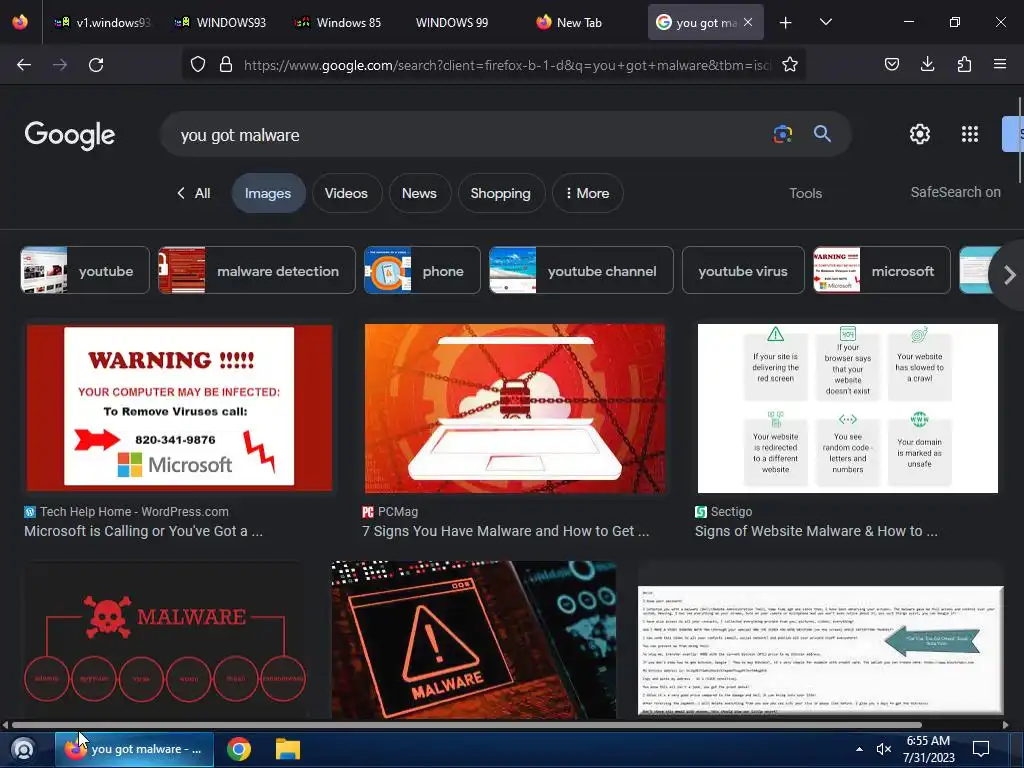Open the PCMag chained laptop image
Image resolution: width=1024 pixels, height=768 pixels.
pos(515,408)
